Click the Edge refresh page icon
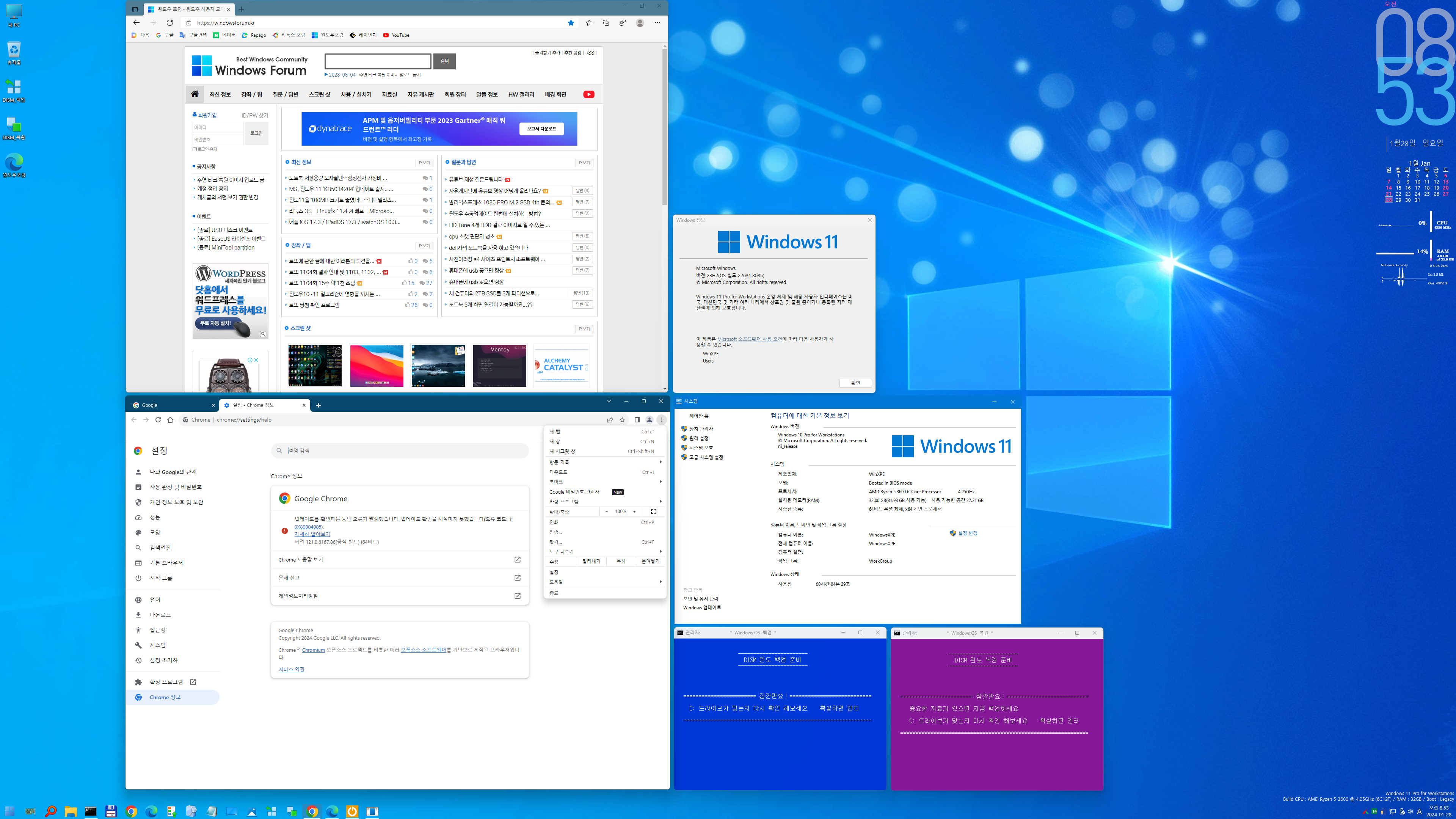The height and width of the screenshot is (819, 1456). [x=169, y=23]
